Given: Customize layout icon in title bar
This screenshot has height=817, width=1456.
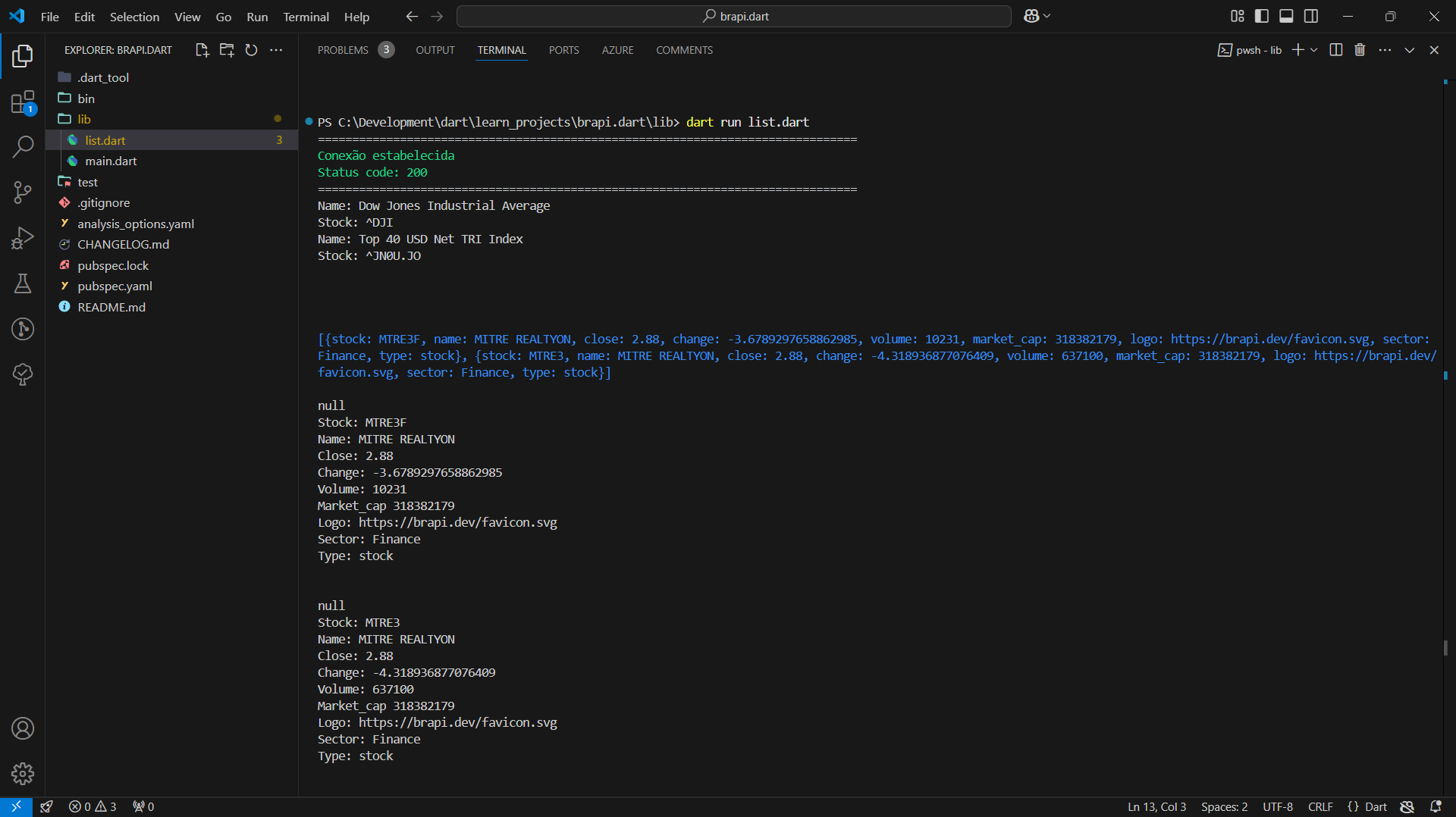Looking at the screenshot, I should (1238, 16).
